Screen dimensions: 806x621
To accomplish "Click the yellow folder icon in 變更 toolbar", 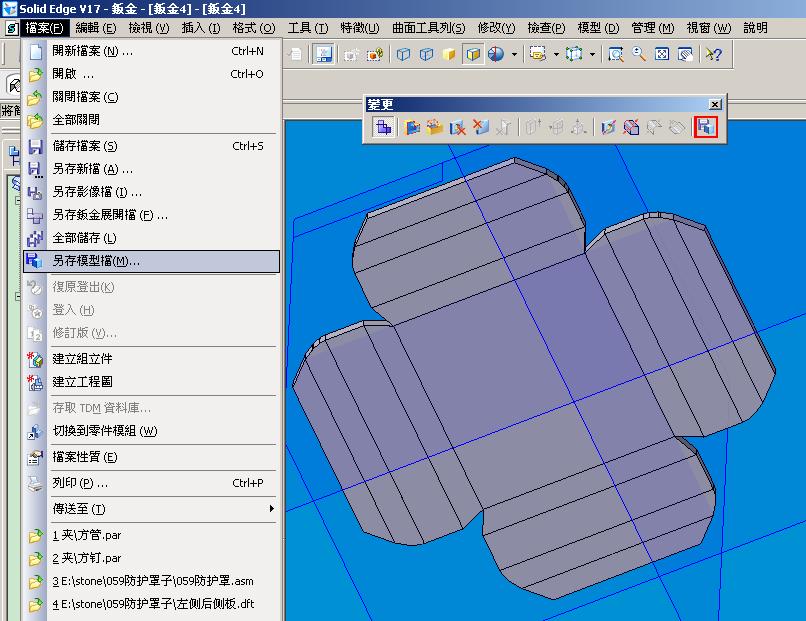I will pyautogui.click(x=435, y=127).
